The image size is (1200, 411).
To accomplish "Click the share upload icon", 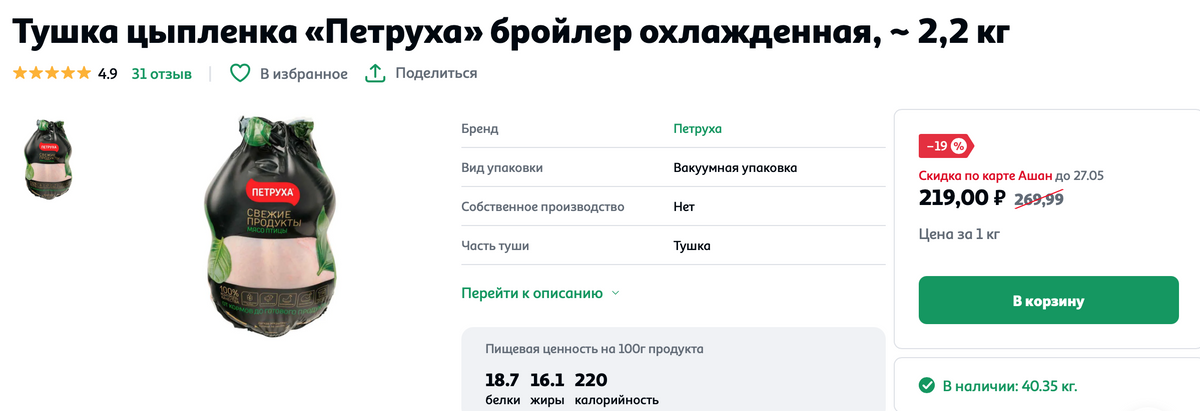I will (375, 73).
